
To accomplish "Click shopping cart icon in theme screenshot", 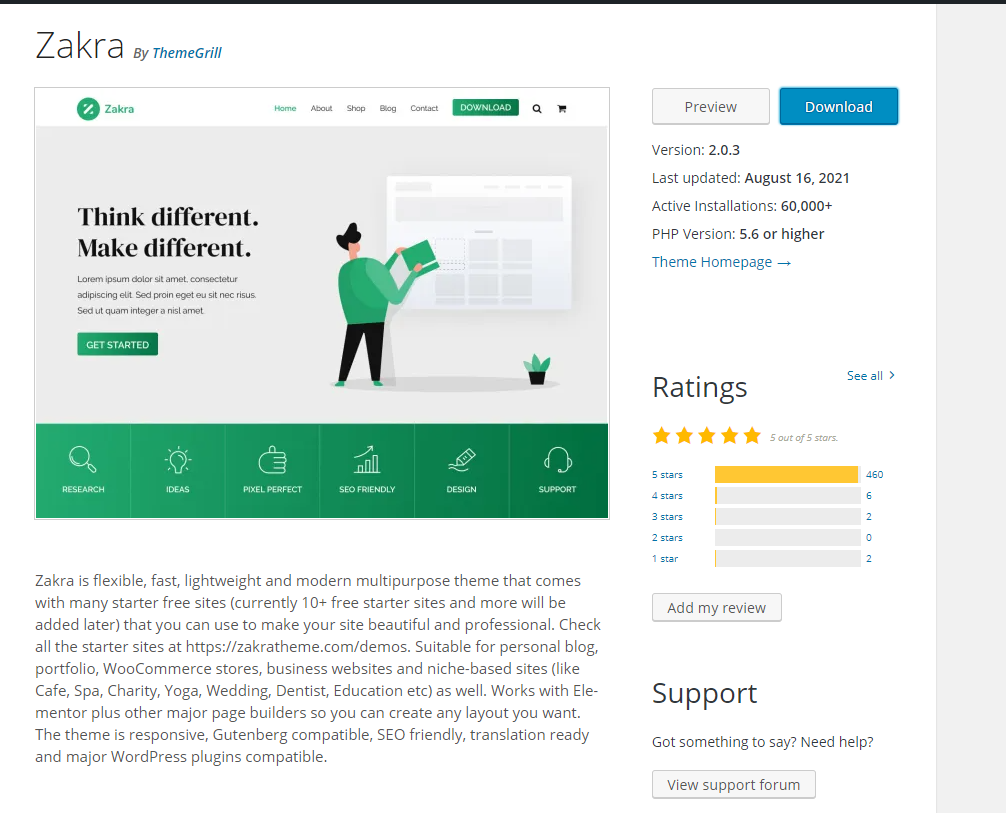I will (x=562, y=109).
